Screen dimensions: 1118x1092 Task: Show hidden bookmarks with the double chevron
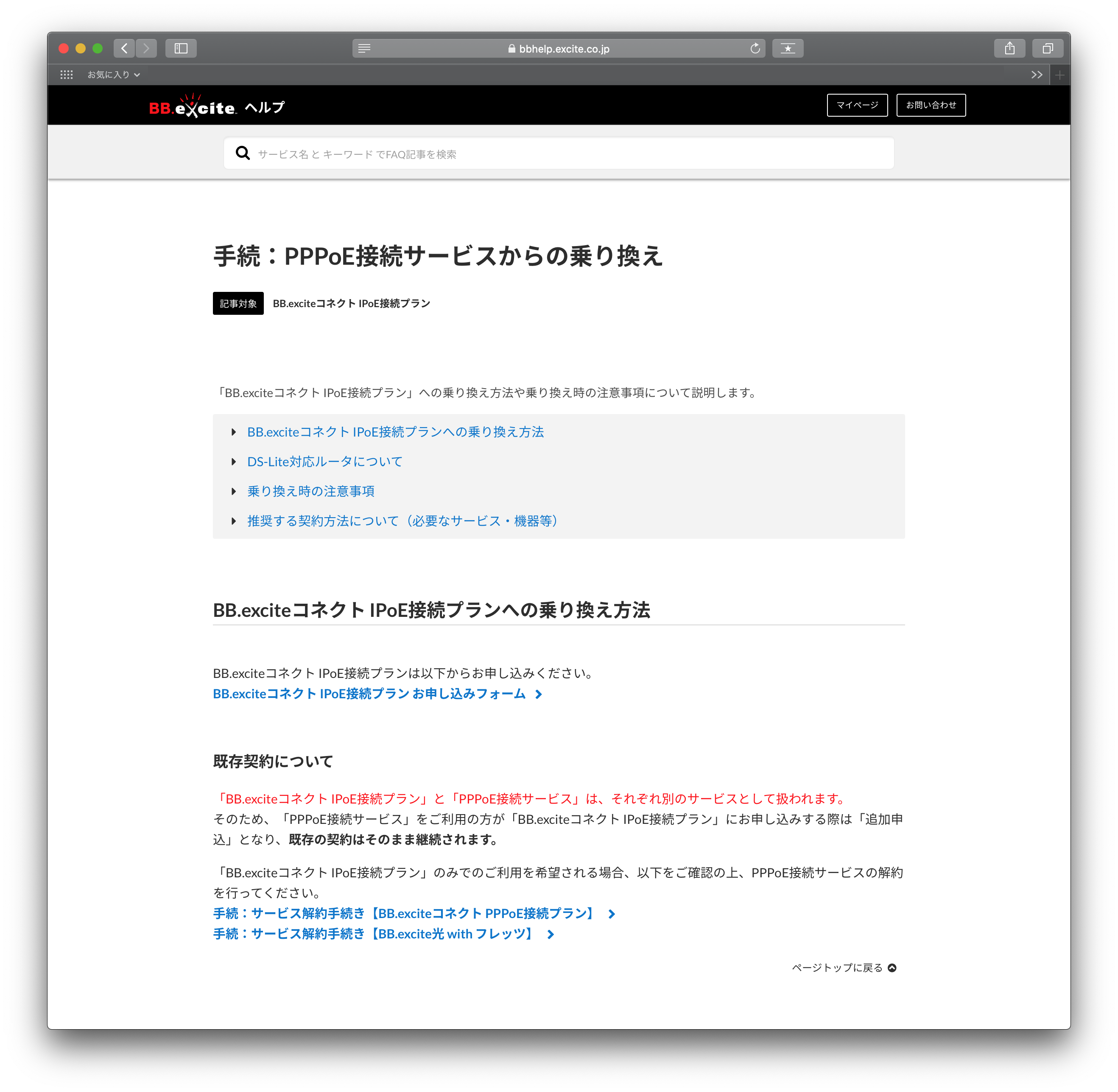[1037, 75]
